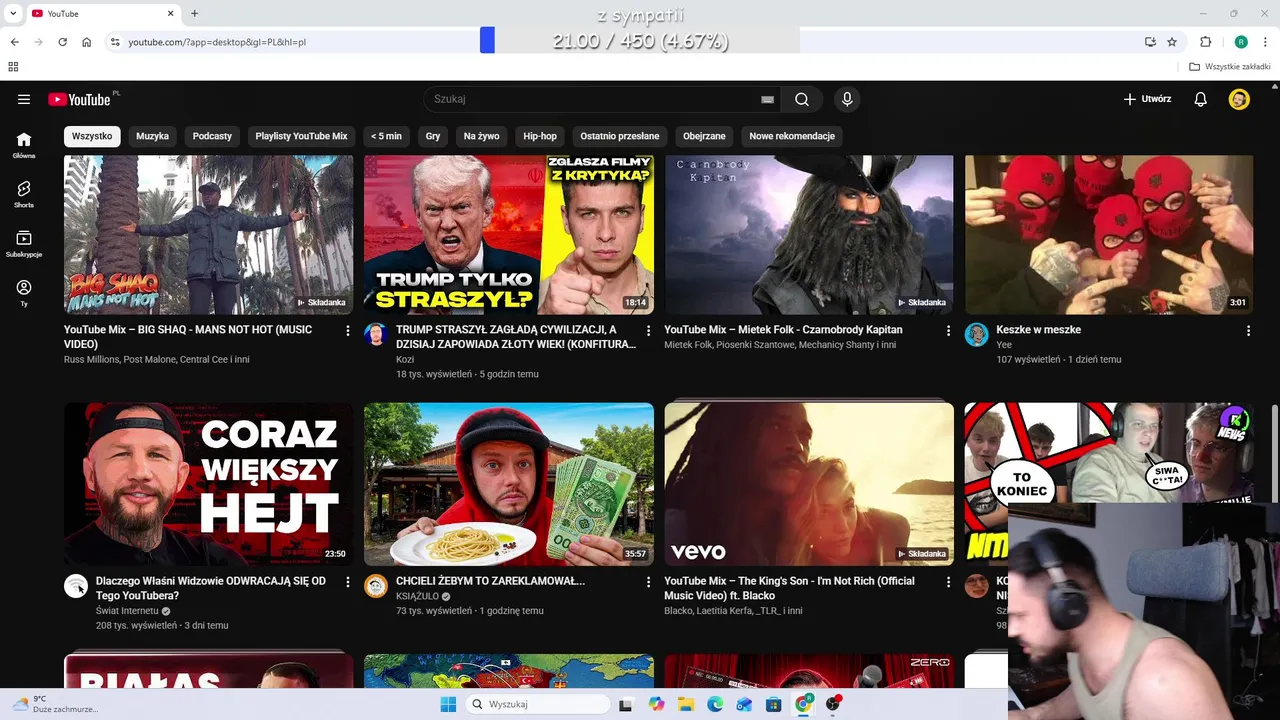Open the Chrome tab search dropdown
The width and height of the screenshot is (1280, 720).
[13, 13]
